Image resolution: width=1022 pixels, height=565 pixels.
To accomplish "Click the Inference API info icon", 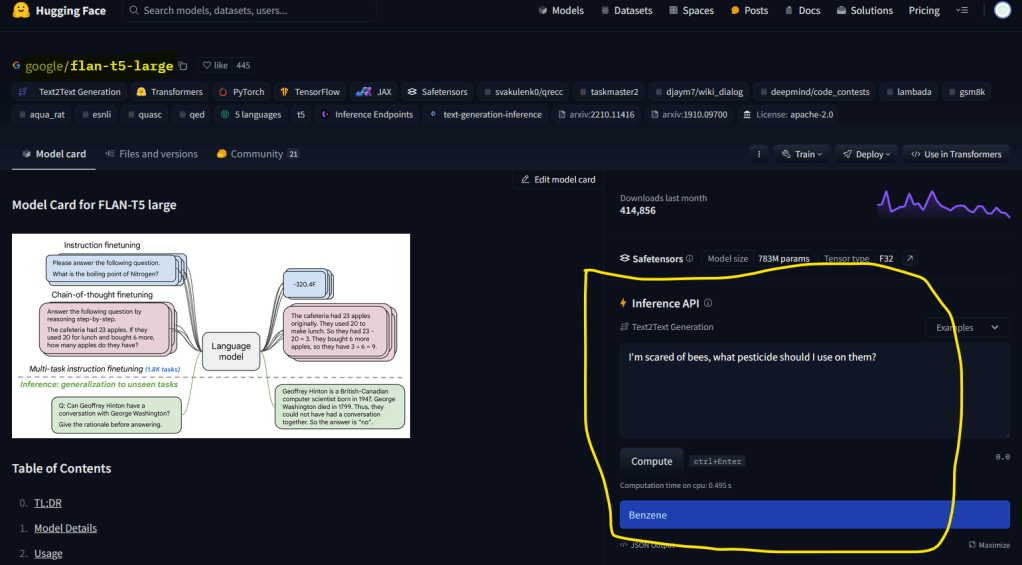I will pyautogui.click(x=708, y=303).
